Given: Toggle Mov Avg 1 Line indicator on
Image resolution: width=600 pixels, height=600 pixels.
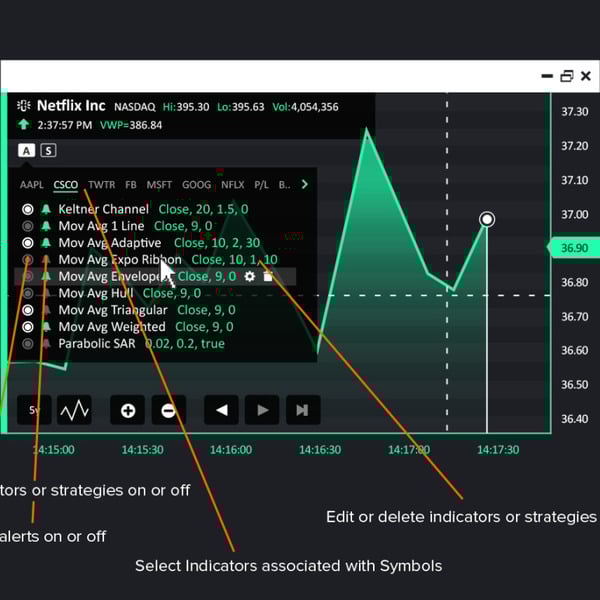Looking at the screenshot, I should [x=28, y=226].
